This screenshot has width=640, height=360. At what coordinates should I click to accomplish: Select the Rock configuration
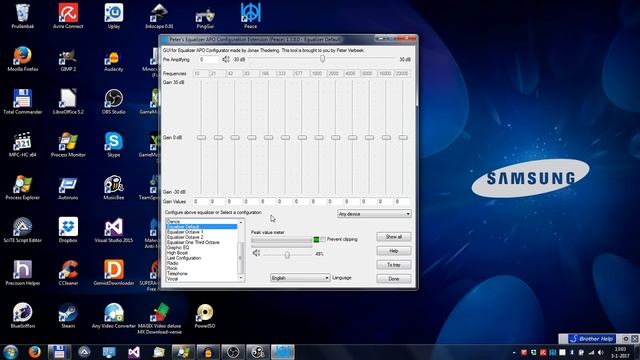coord(172,269)
